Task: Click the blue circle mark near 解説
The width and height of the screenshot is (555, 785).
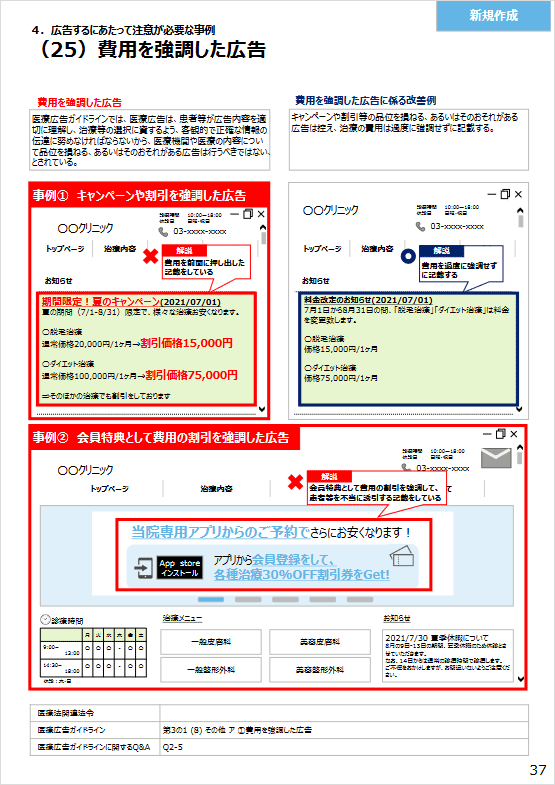Action: click(x=409, y=257)
